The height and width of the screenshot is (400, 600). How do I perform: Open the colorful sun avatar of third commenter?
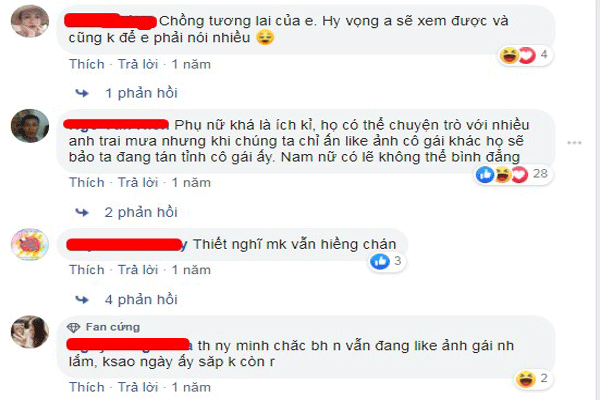tap(30, 244)
